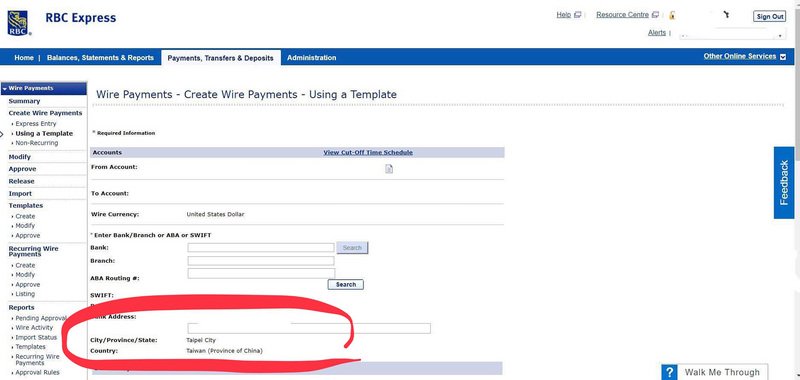Click the RBC logo icon
The width and height of the screenshot is (800, 380).
pyautogui.click(x=17, y=23)
